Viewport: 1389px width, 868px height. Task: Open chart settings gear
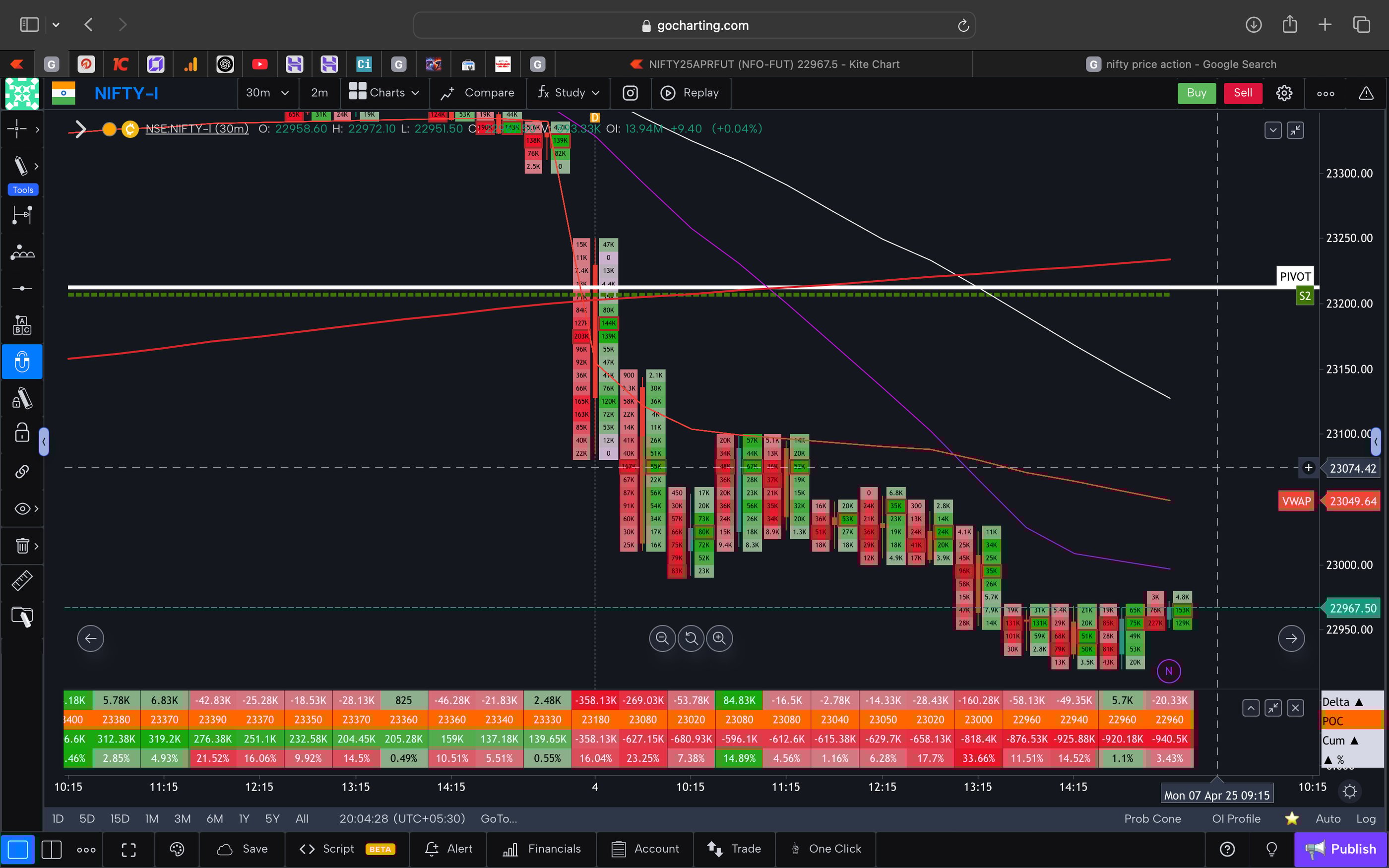tap(1284, 92)
